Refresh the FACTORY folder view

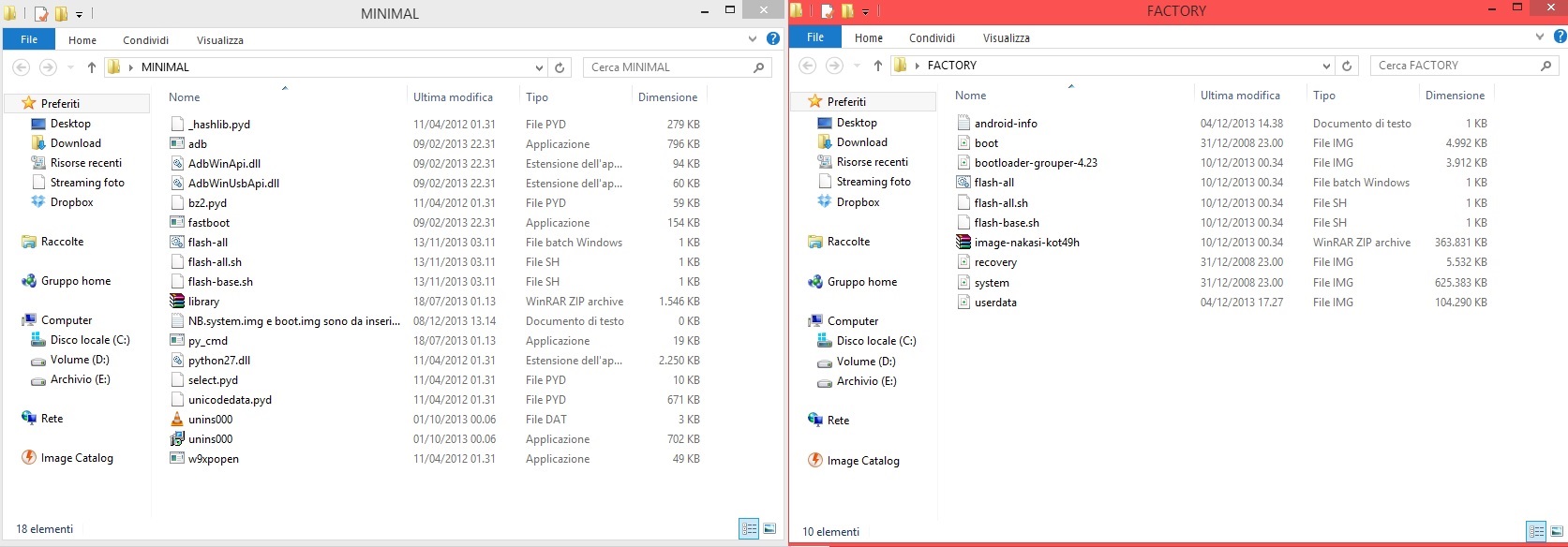(1347, 66)
